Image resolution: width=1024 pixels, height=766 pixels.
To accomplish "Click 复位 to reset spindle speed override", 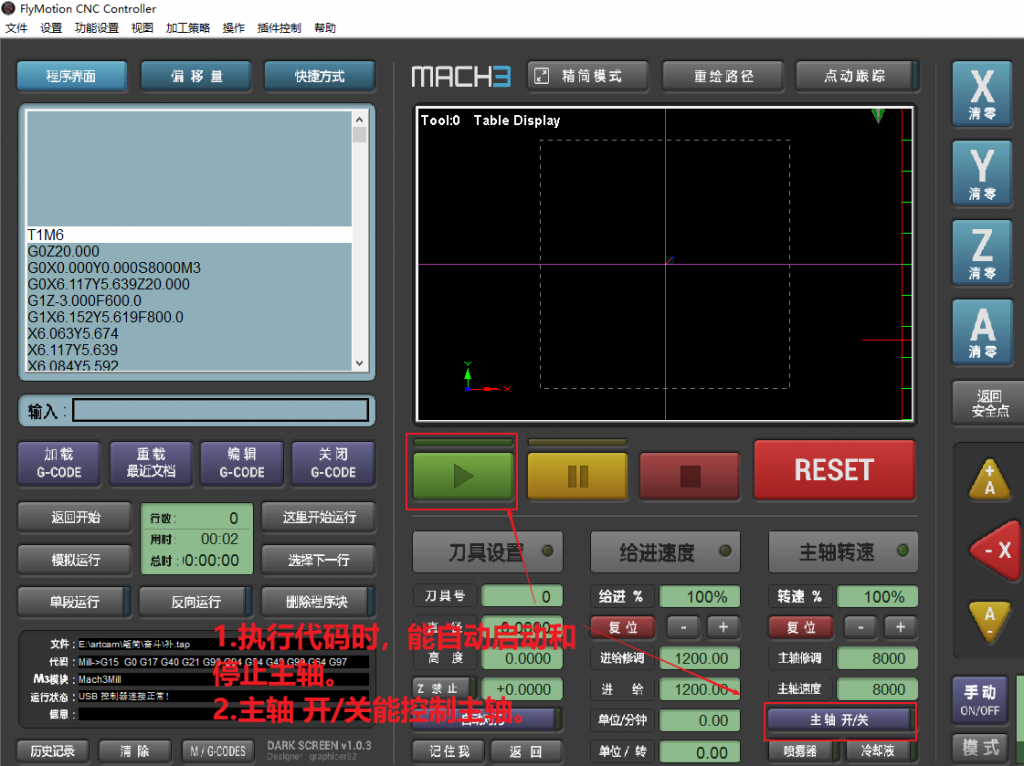I will [x=801, y=628].
